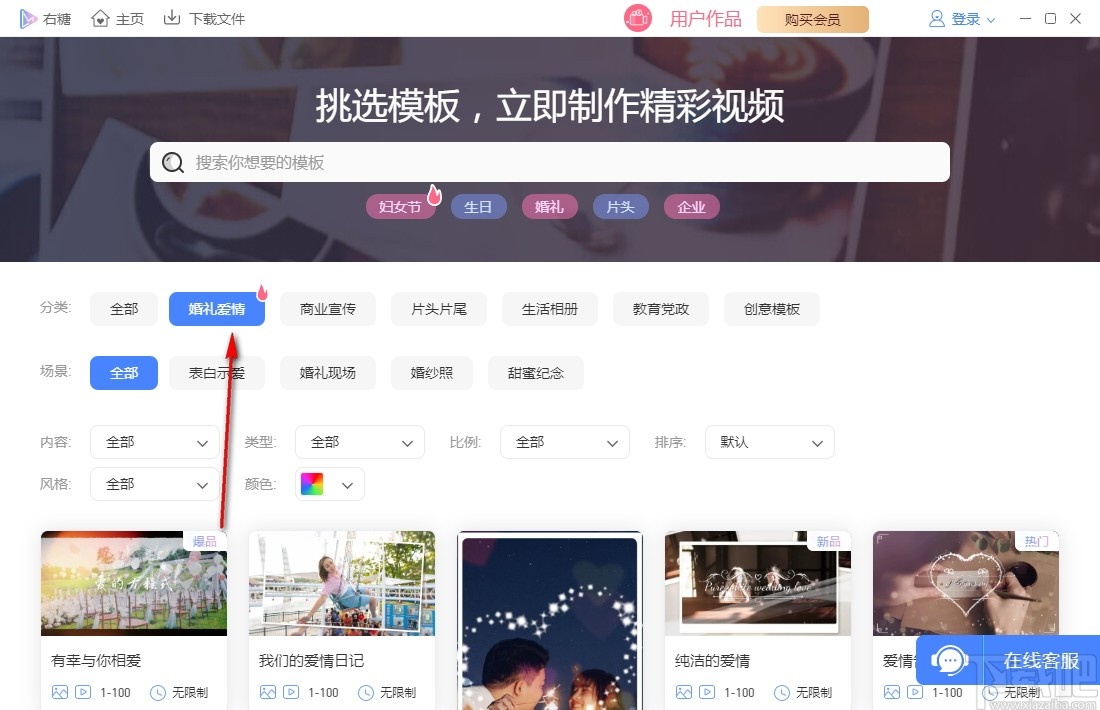Viewport: 1100px width, 710px height.
Task: Toggle the 企业 filter tag
Action: pos(691,206)
